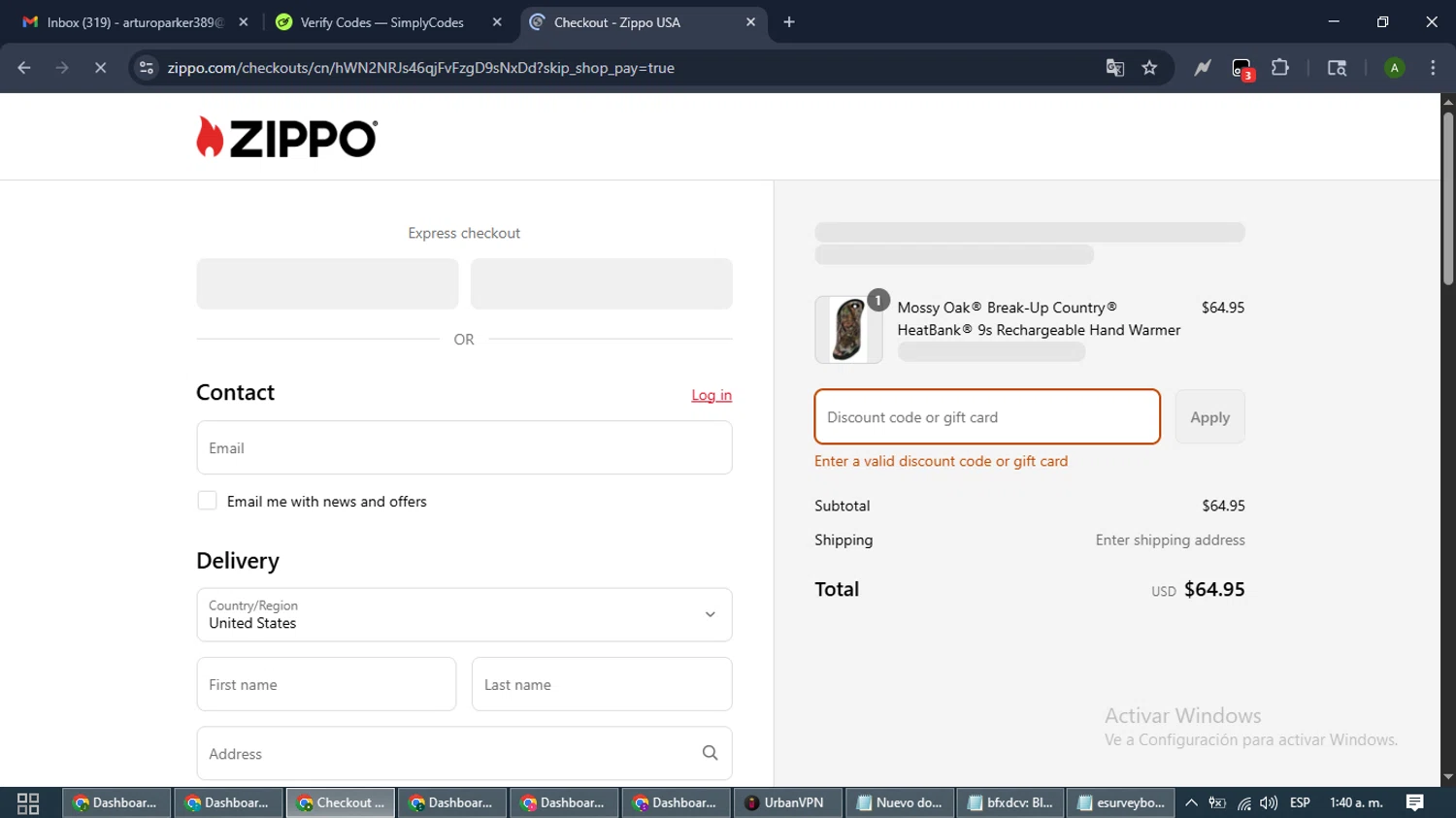This screenshot has width=1456, height=818.
Task: Click ESP language indicator in taskbar
Action: click(x=1300, y=802)
